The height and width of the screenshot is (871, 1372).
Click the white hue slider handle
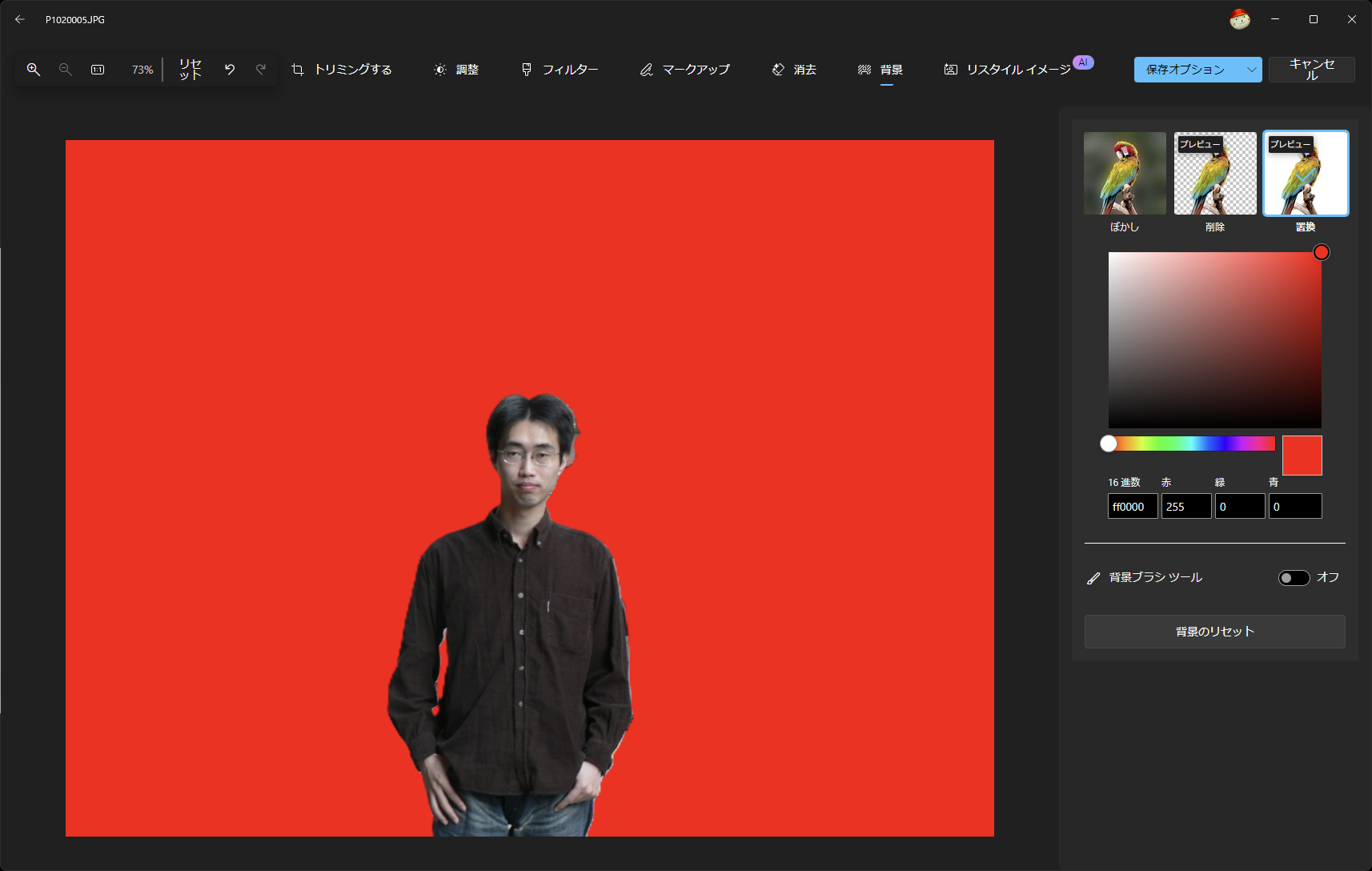coord(1108,444)
